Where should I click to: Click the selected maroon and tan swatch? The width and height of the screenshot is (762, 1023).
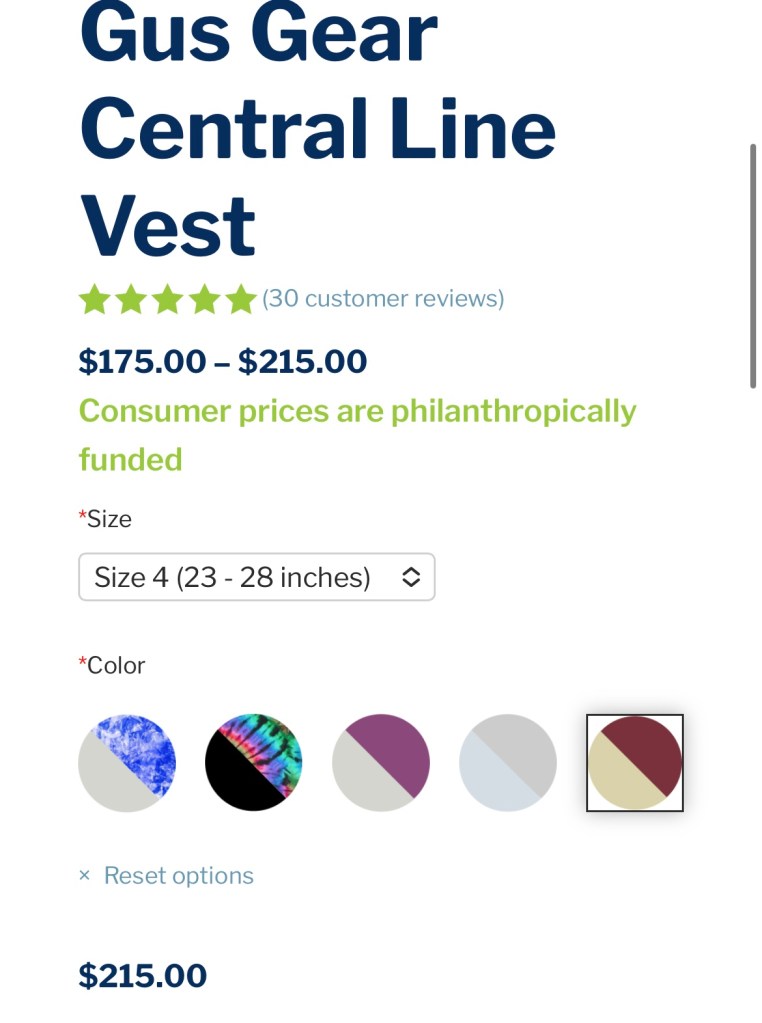pyautogui.click(x=635, y=763)
